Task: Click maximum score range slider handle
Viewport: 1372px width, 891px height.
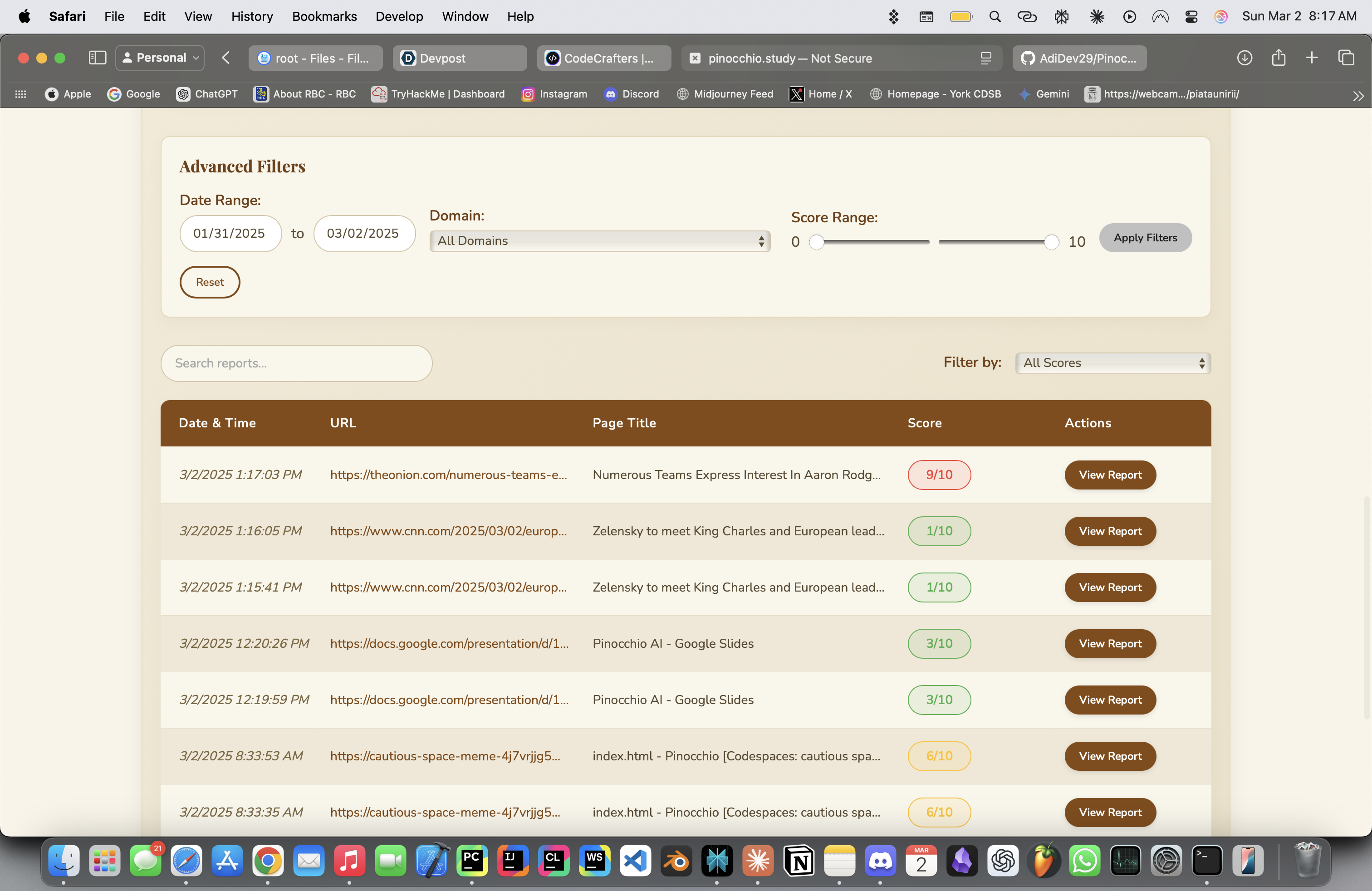Action: (x=1051, y=242)
